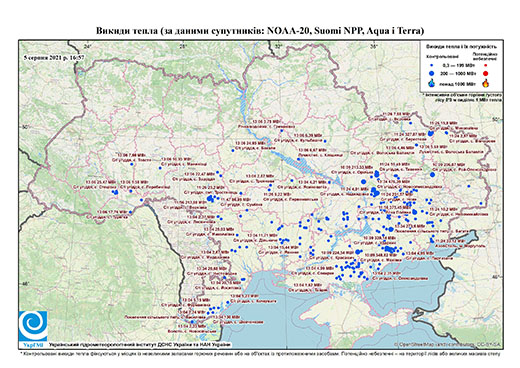Click the small red dot legend symbol
The width and height of the screenshot is (520, 368).
pos(486,65)
